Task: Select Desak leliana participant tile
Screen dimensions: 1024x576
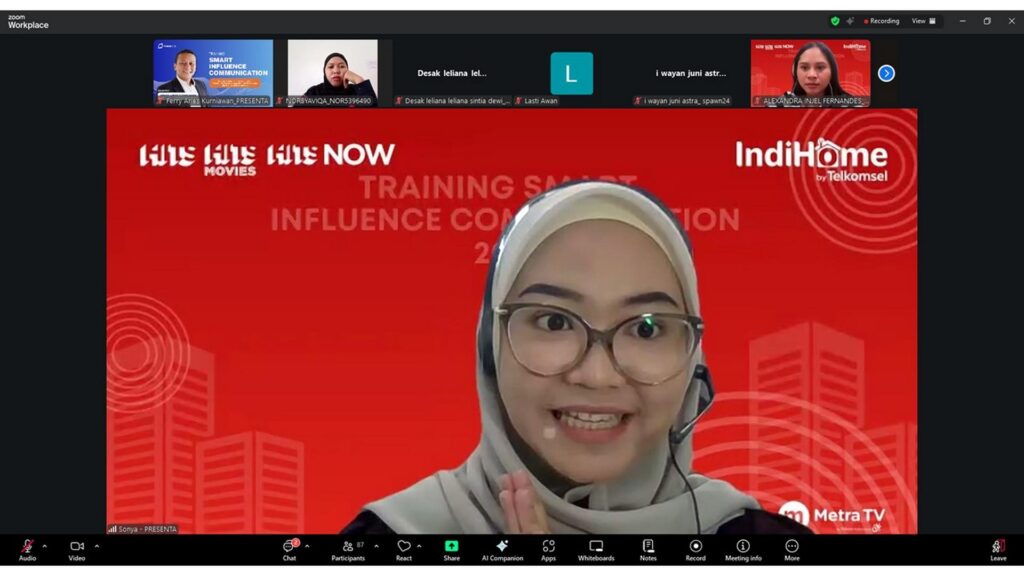Action: tap(452, 72)
